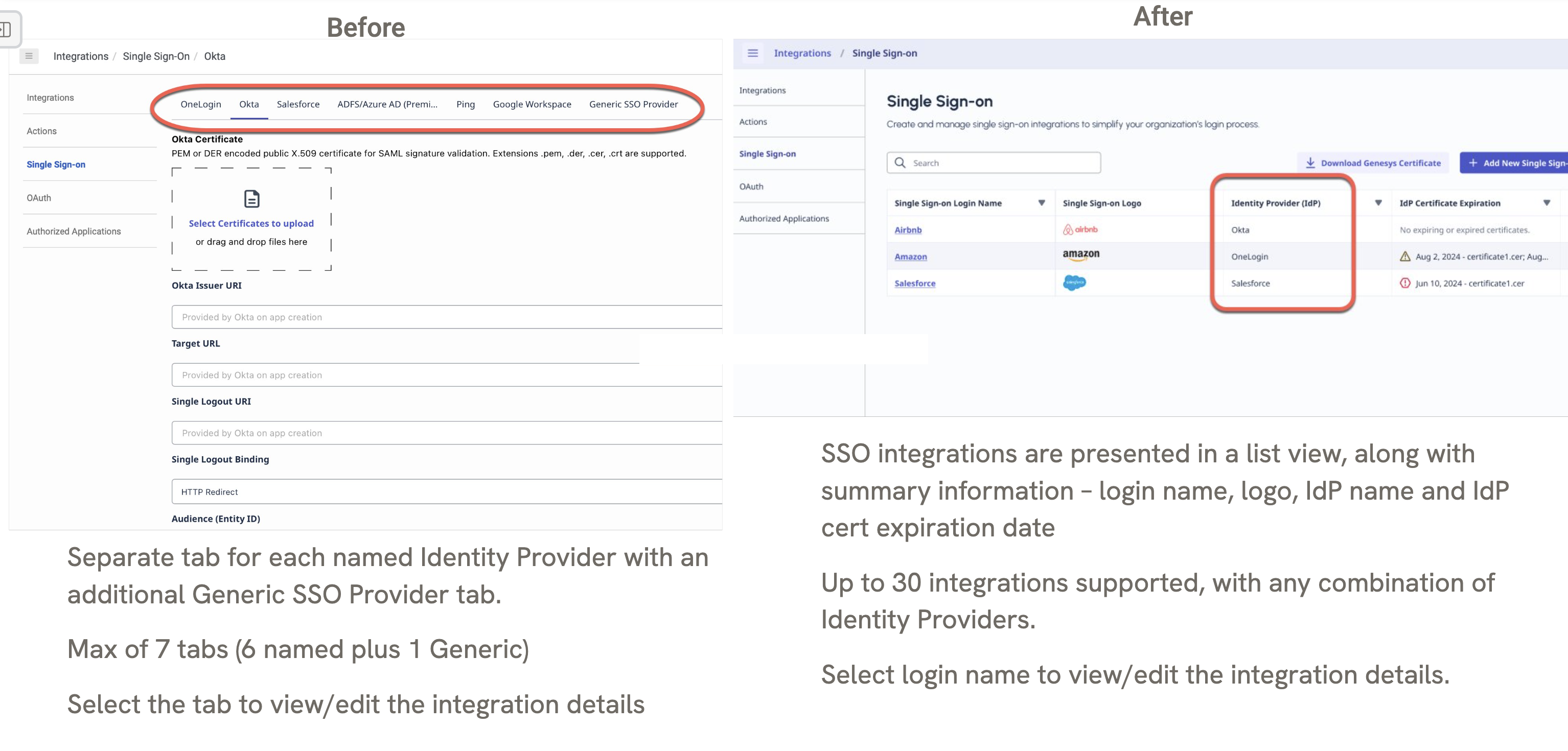
Task: Click the Okta cell in Identity Provider column
Action: click(x=1240, y=229)
